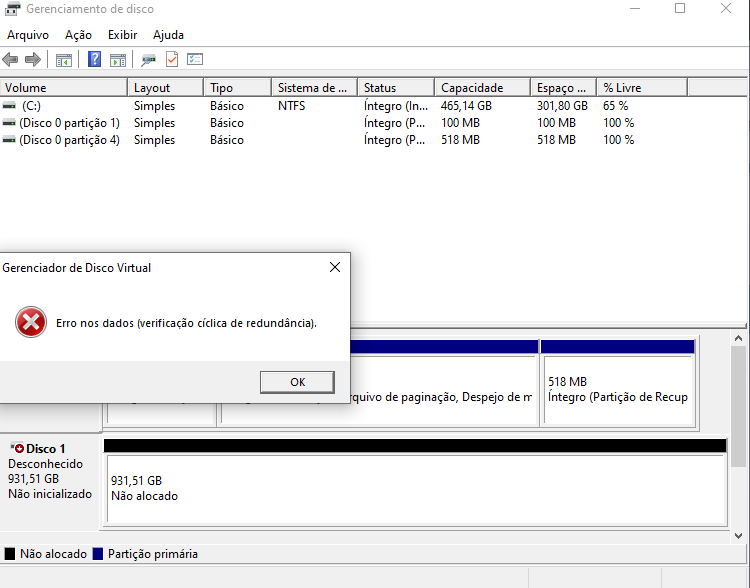The image size is (750, 588).
Task: Click the 301,80 GB free space cell
Action: click(562, 106)
